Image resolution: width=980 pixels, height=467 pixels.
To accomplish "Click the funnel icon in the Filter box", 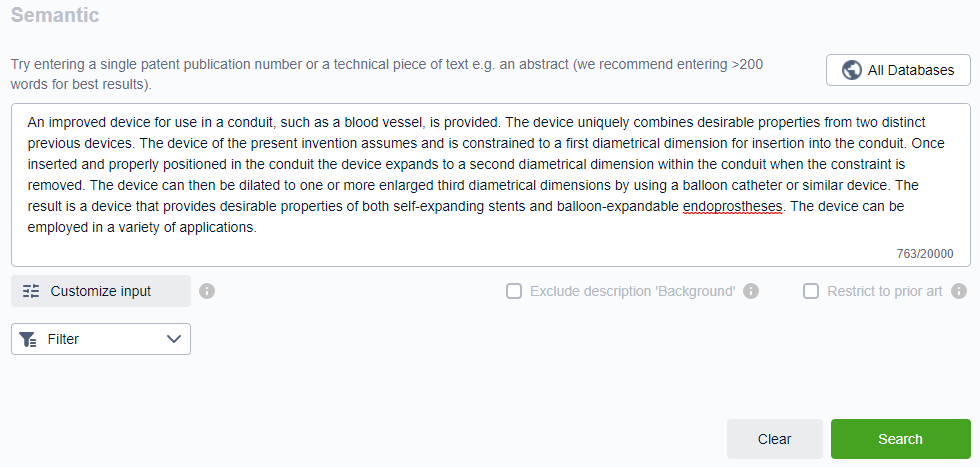I will (x=28, y=339).
